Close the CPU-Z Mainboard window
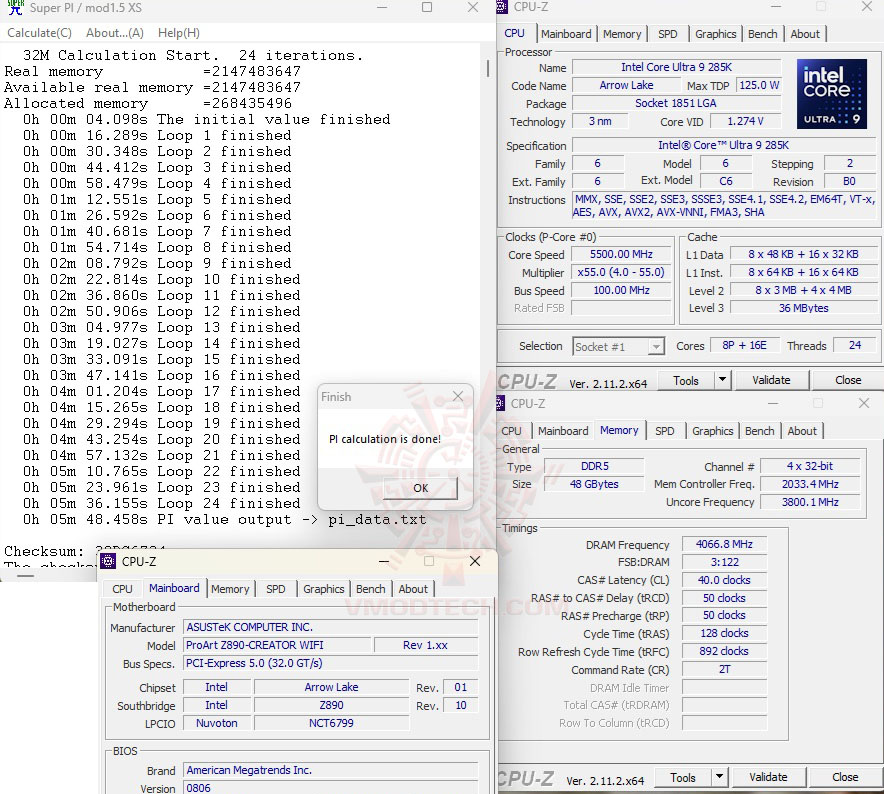This screenshot has width=884, height=794. click(475, 561)
